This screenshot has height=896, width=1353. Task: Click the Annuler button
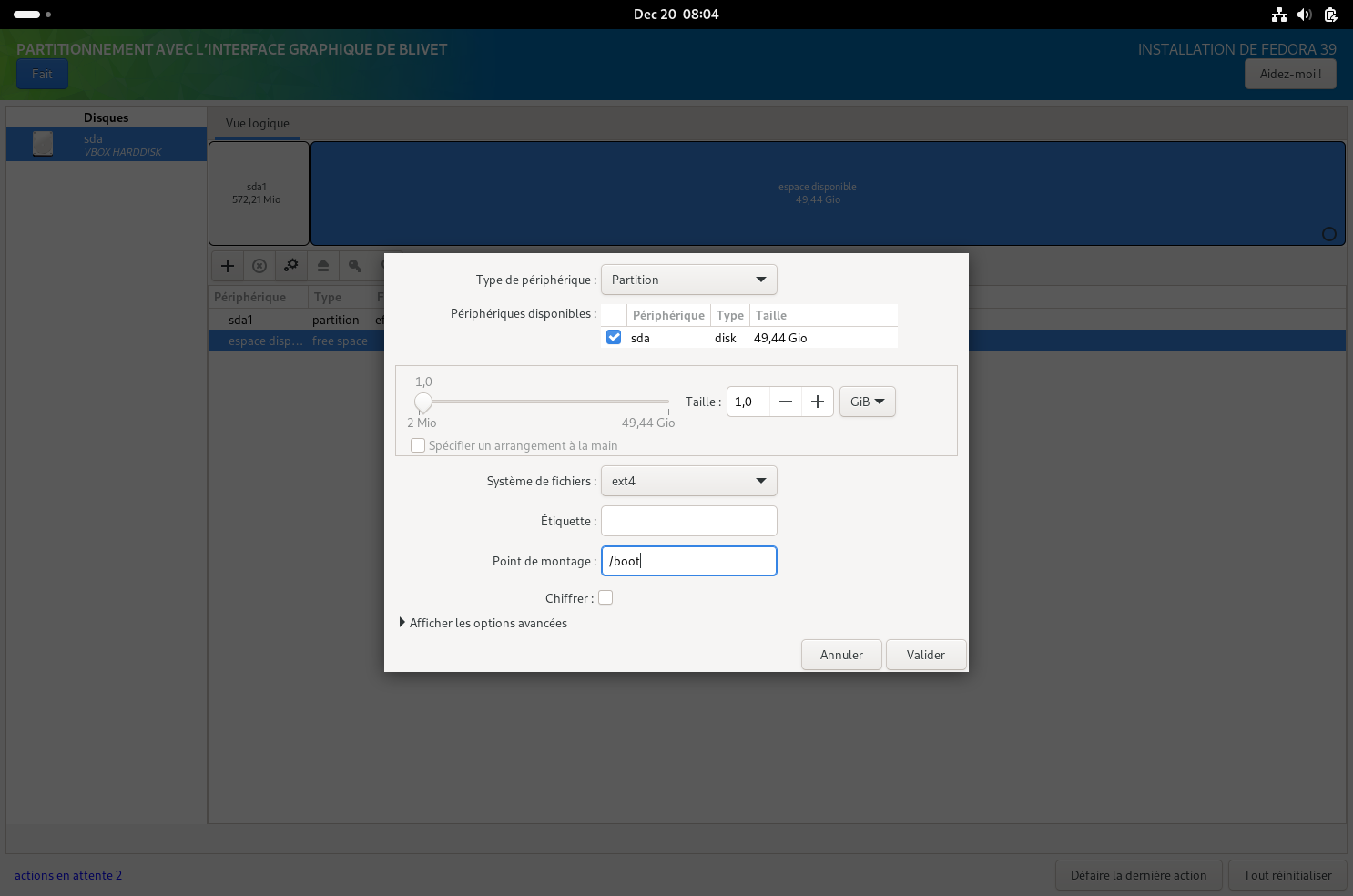click(841, 655)
